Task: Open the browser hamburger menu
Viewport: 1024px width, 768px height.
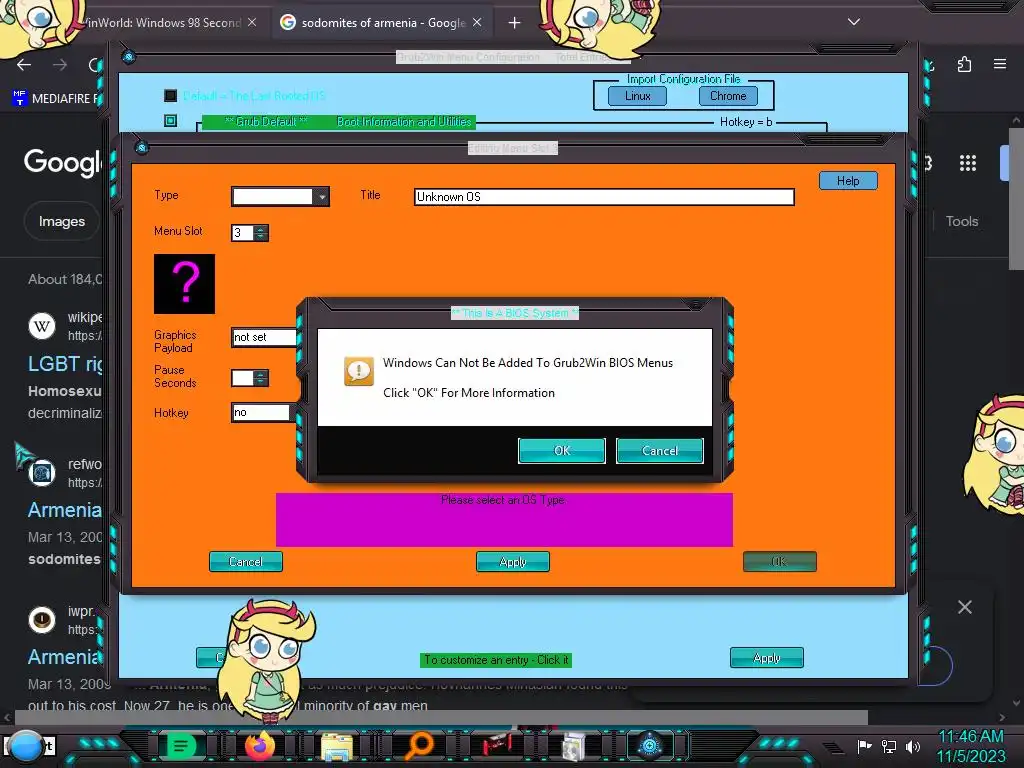Action: 1000,64
